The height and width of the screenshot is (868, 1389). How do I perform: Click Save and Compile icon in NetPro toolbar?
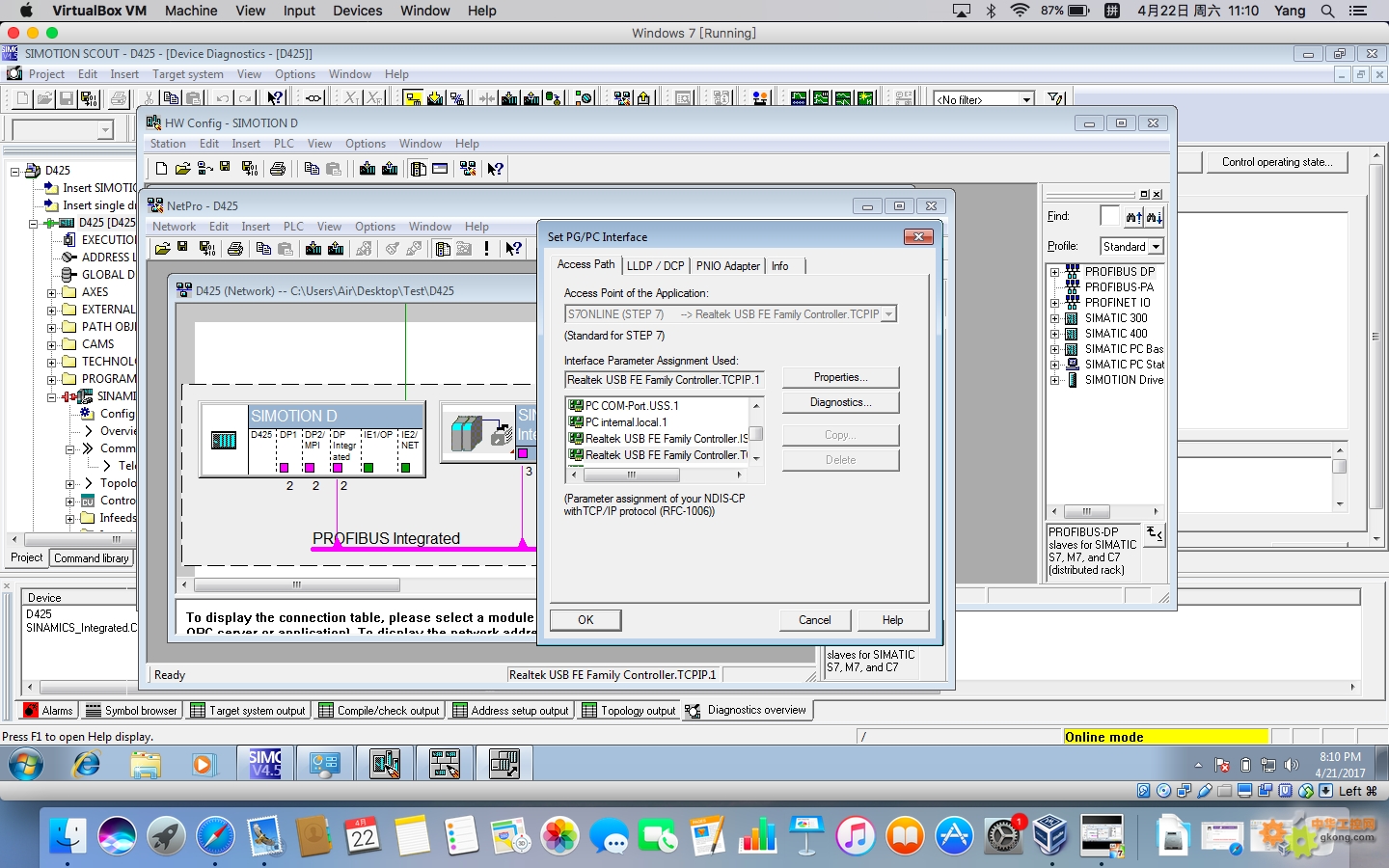click(x=206, y=249)
